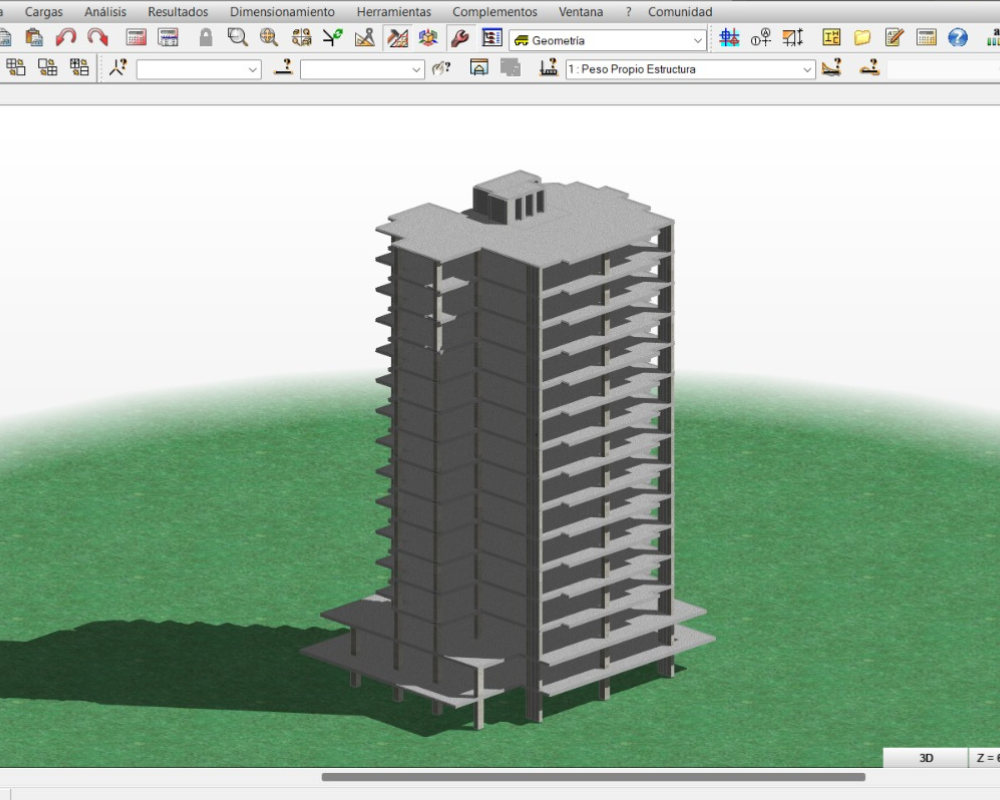Open the Comunidad menu
Image resolution: width=1000 pixels, height=800 pixels.
pos(680,12)
